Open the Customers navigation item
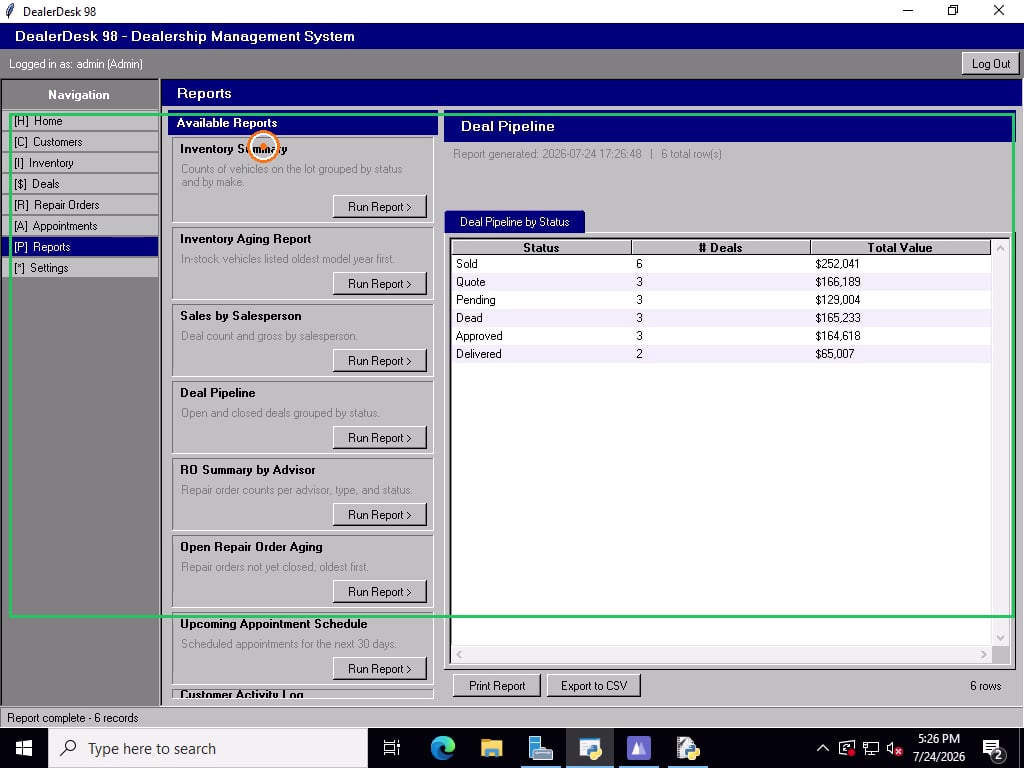This screenshot has height=768, width=1024. pyautogui.click(x=80, y=142)
